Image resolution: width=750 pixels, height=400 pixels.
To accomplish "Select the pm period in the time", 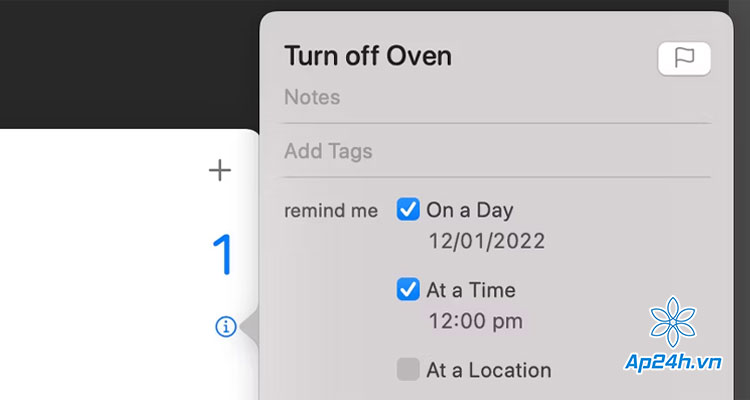I will 507,323.
